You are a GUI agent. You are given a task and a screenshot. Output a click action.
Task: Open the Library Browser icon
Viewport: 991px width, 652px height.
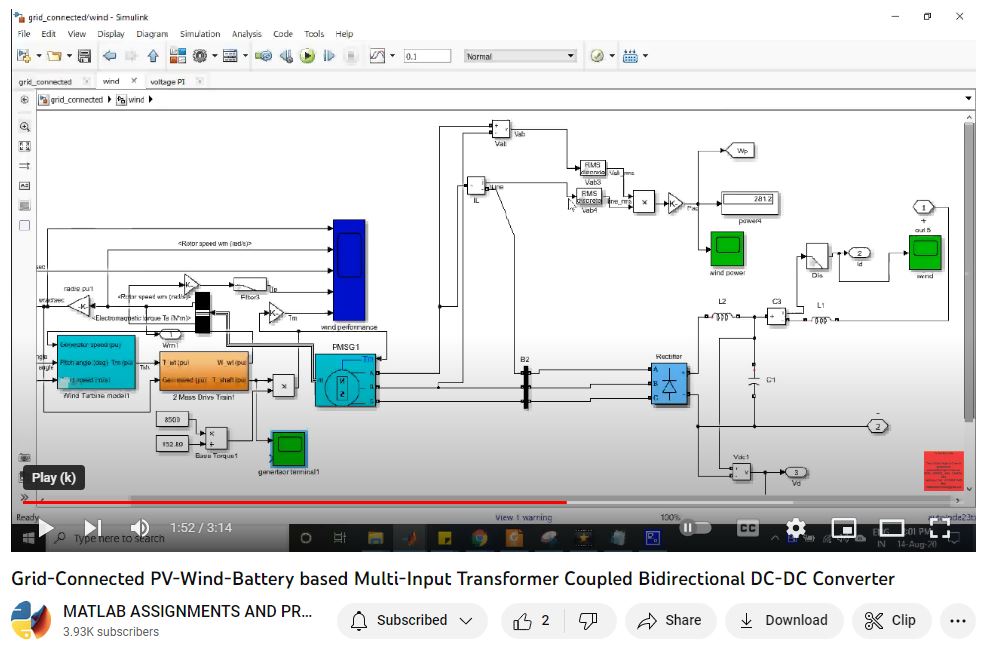tap(178, 56)
